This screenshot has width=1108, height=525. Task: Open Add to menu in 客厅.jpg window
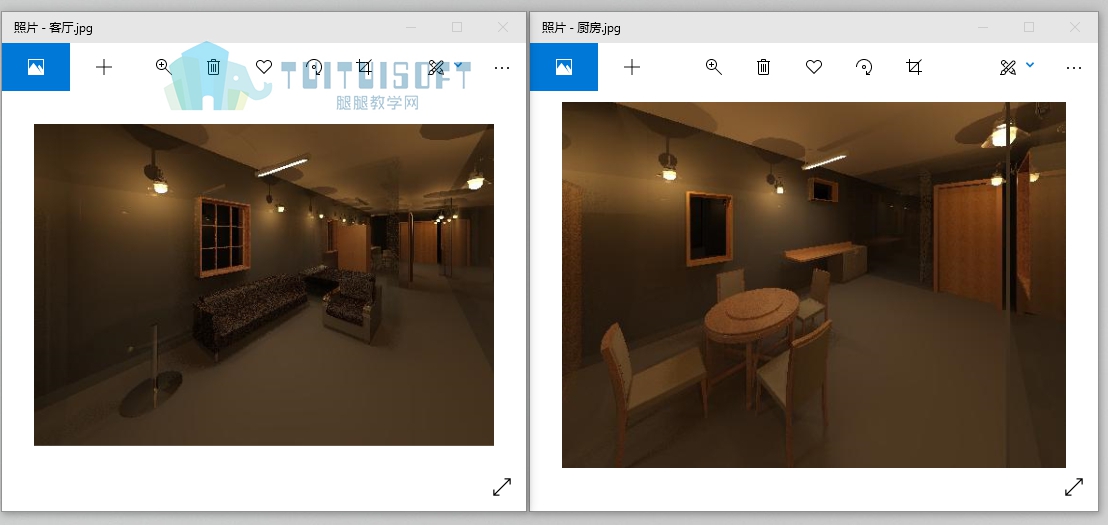104,67
